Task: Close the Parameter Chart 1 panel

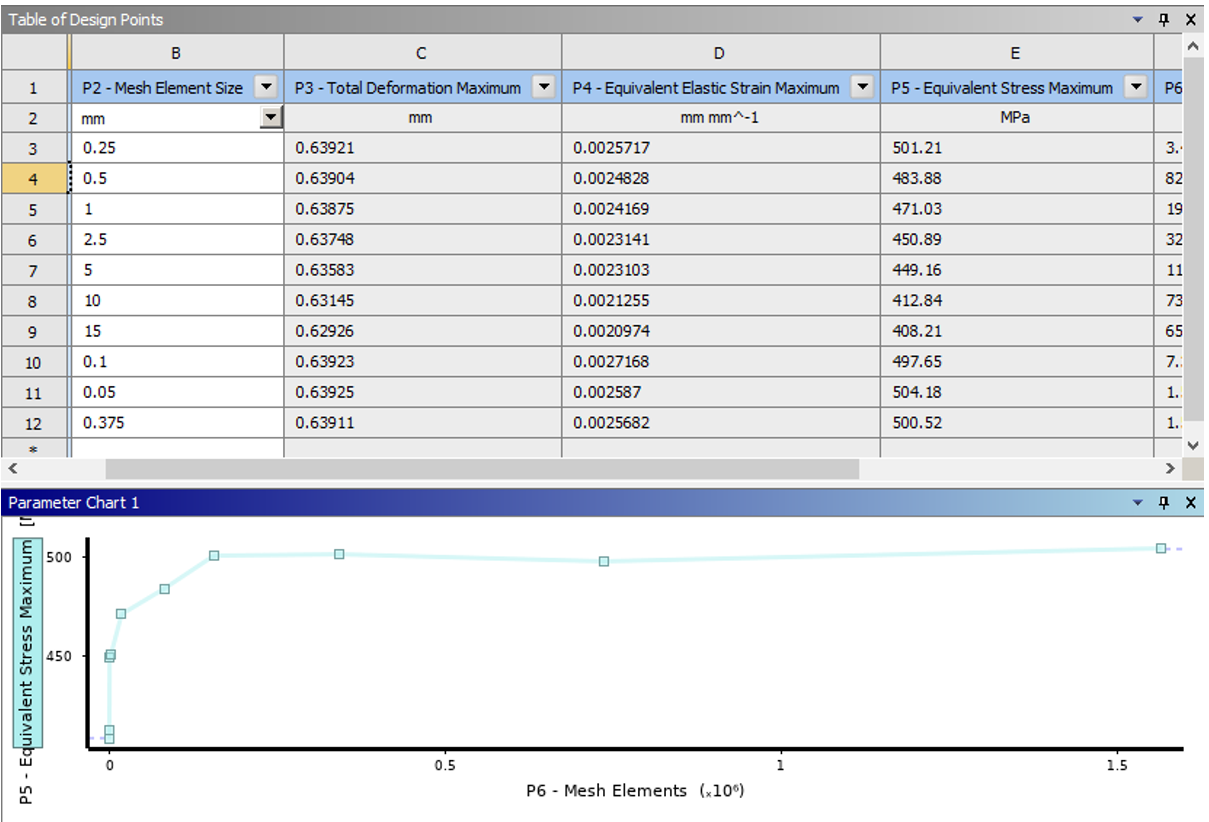Action: (x=1190, y=503)
